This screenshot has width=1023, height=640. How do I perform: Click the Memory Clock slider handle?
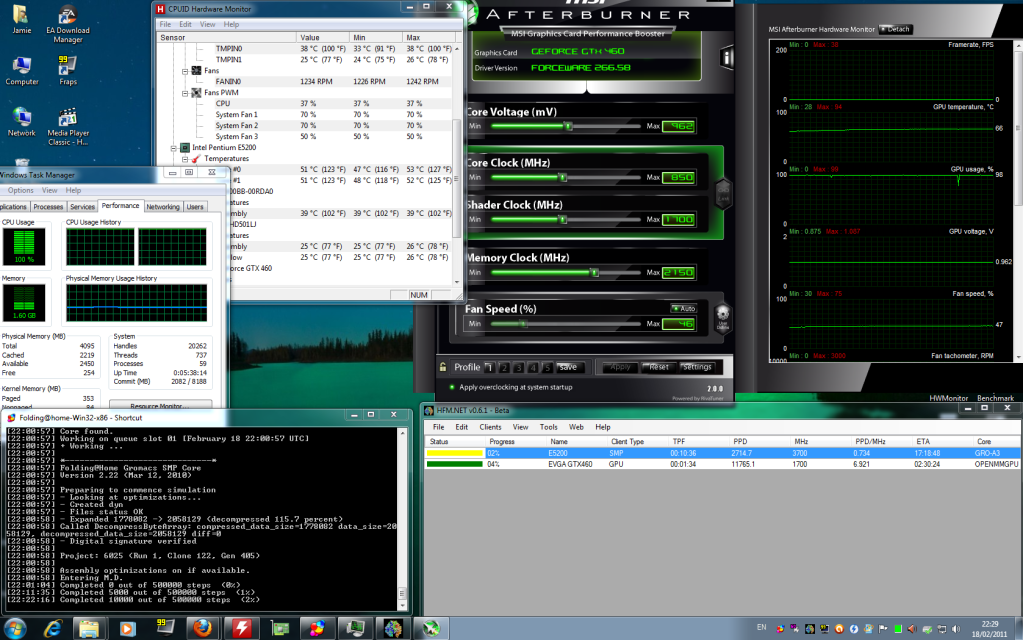click(x=594, y=272)
